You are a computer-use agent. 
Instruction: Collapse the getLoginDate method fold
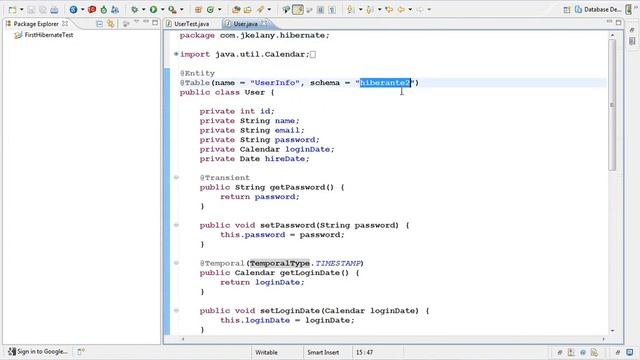click(176, 263)
